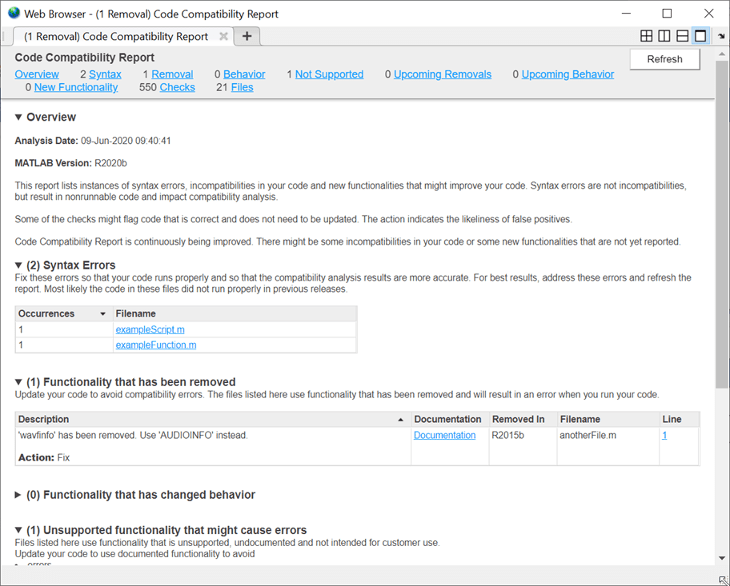The height and width of the screenshot is (586, 730).
Task: Jump to the Overview link
Action: 37,74
